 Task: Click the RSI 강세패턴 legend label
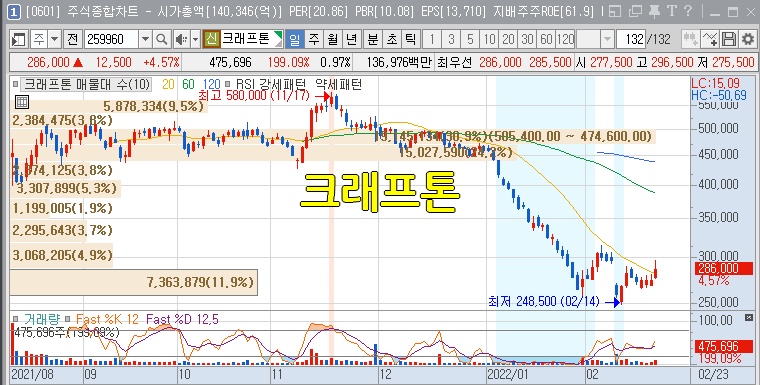(x=271, y=85)
